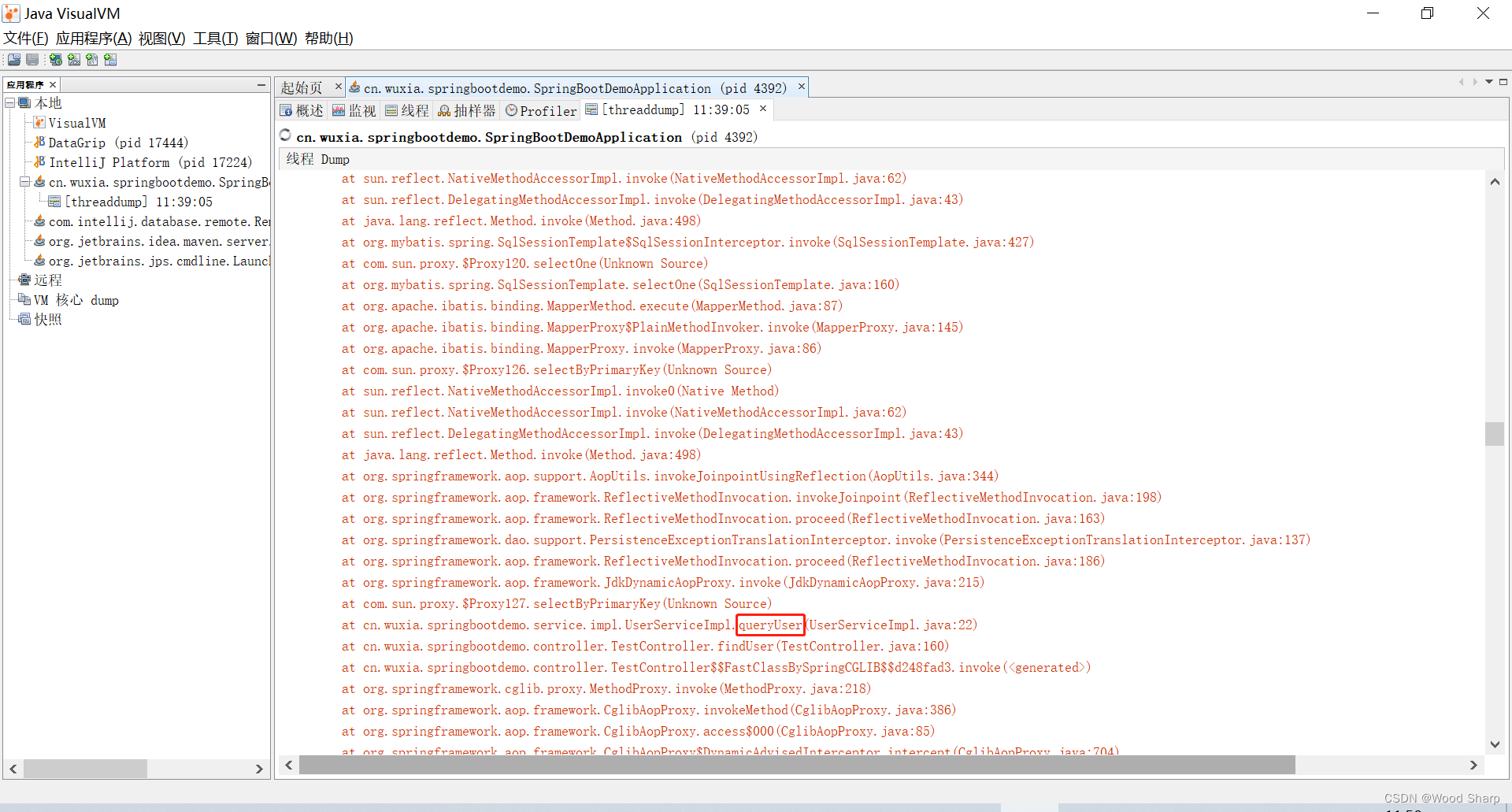
Task: Select VisualVM in the applications tree
Action: 77,123
